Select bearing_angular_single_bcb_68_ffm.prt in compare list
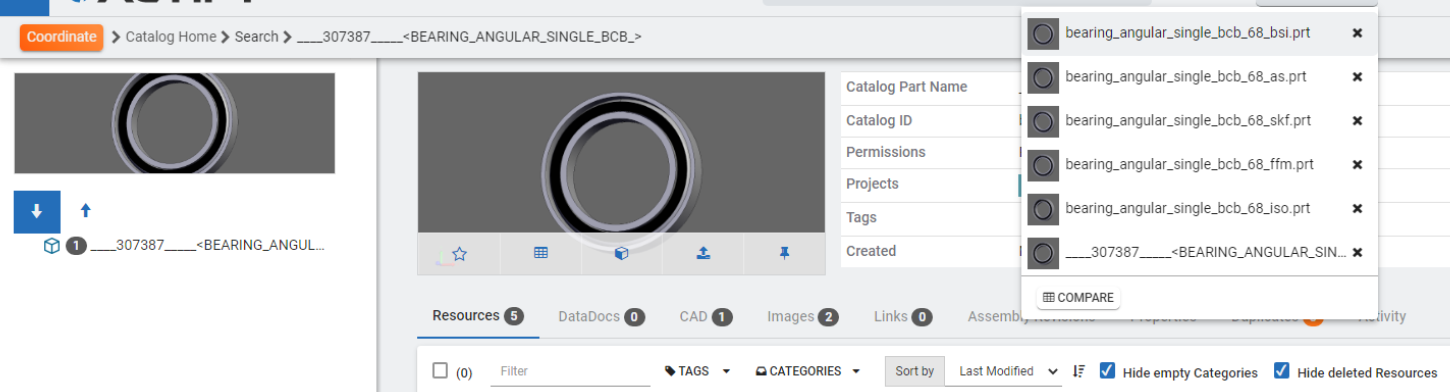Screen dimensions: 1450x392 click(x=1189, y=165)
